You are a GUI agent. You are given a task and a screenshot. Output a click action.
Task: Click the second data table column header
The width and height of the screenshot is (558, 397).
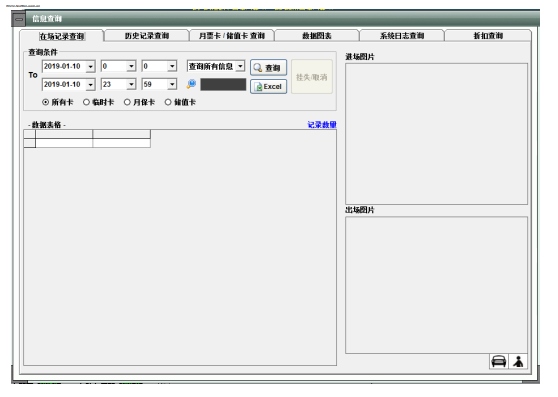point(121,134)
